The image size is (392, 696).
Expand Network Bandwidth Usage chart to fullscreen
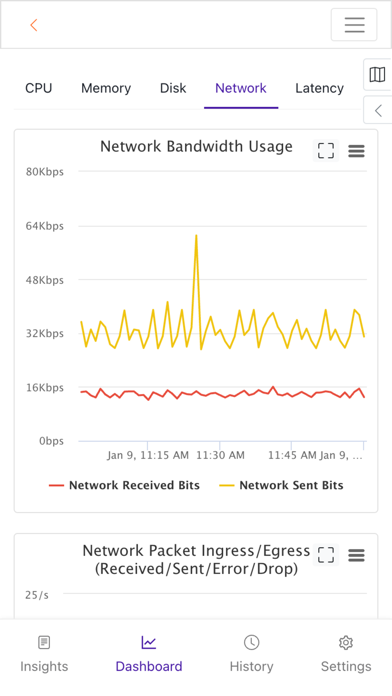[x=326, y=151]
